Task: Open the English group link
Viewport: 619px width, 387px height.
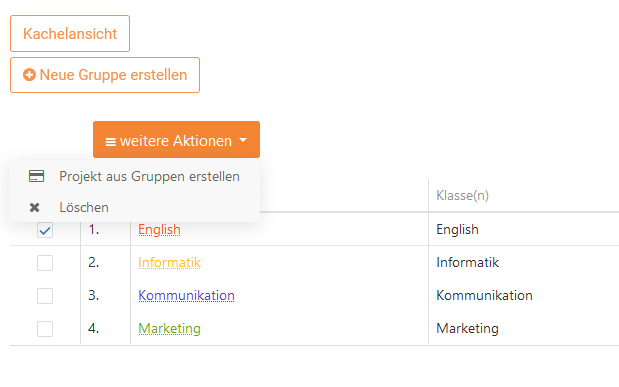Action: coord(159,229)
